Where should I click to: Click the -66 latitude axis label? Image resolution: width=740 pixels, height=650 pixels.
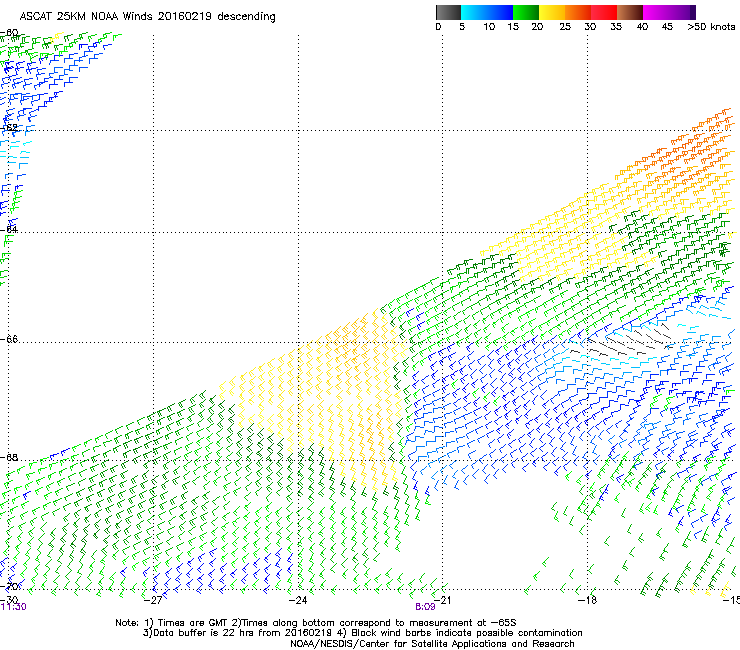(x=9, y=339)
